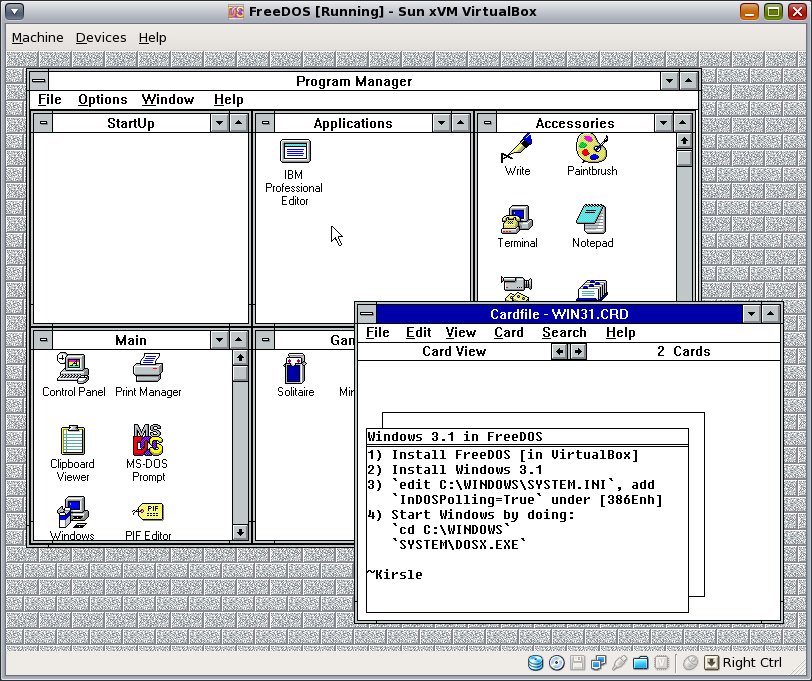Click the VirtualBox floppy disk status icon
The height and width of the screenshot is (681, 812).
[577, 663]
